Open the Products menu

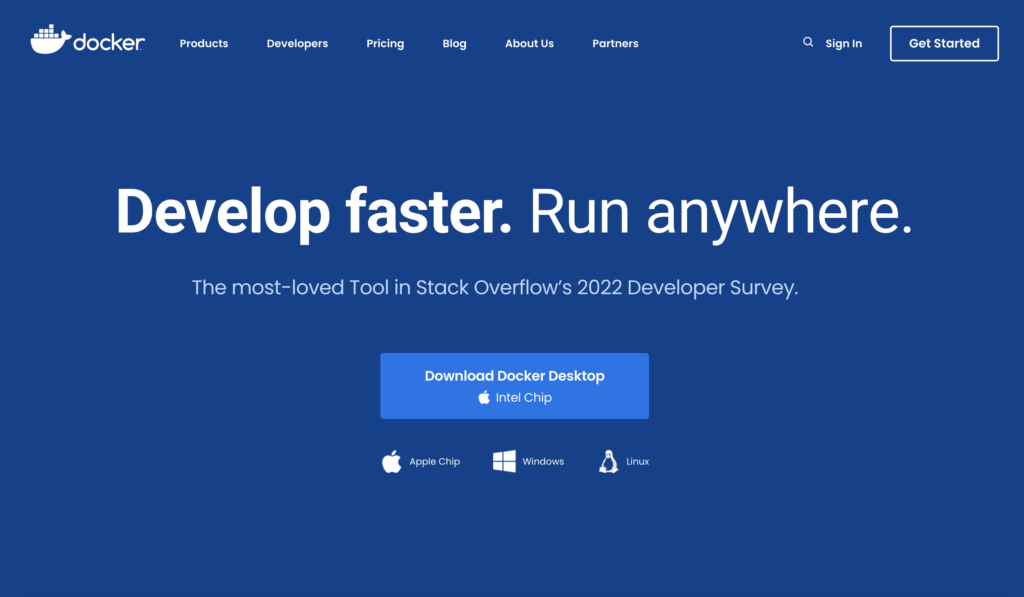[x=204, y=44]
